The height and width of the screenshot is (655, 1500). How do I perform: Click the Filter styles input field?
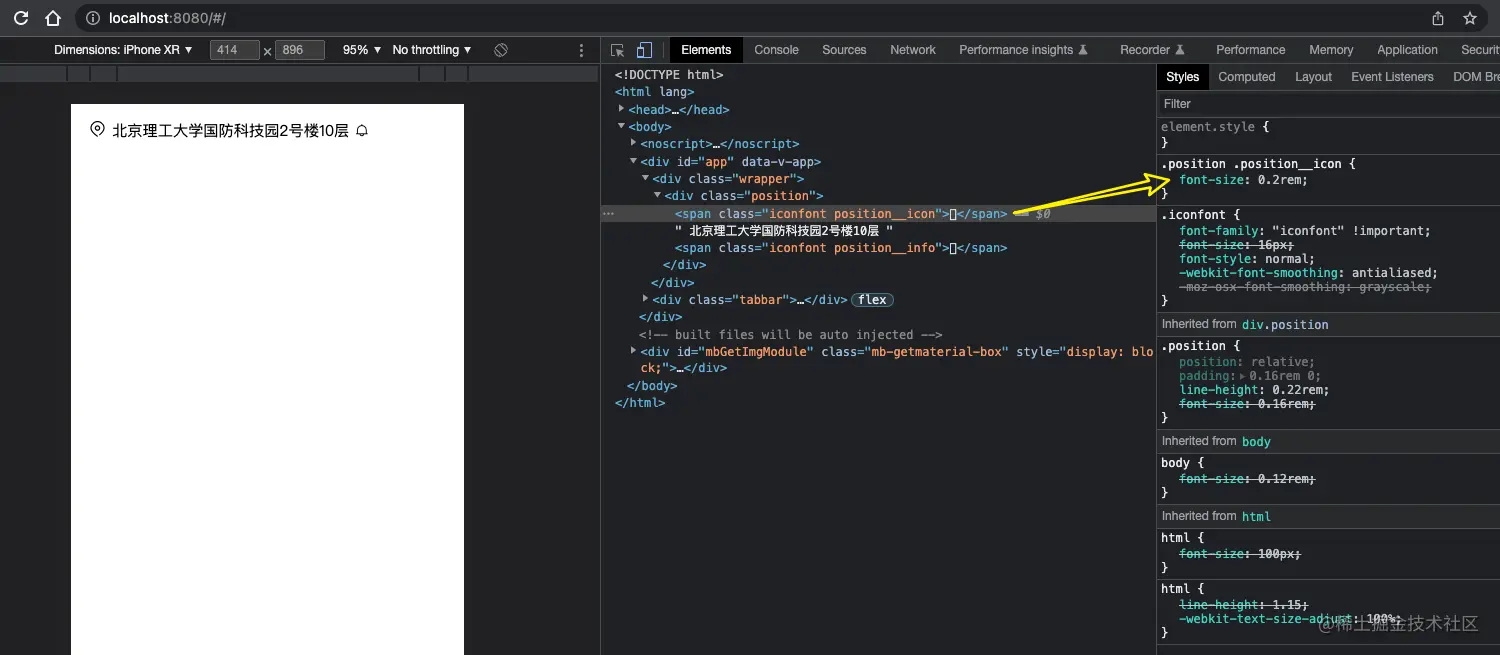coord(1328,104)
